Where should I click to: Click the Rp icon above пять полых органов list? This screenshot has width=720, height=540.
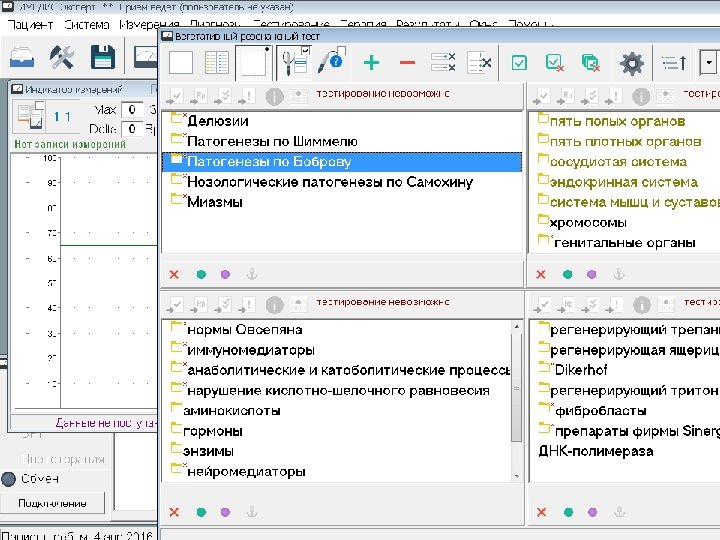point(566,96)
